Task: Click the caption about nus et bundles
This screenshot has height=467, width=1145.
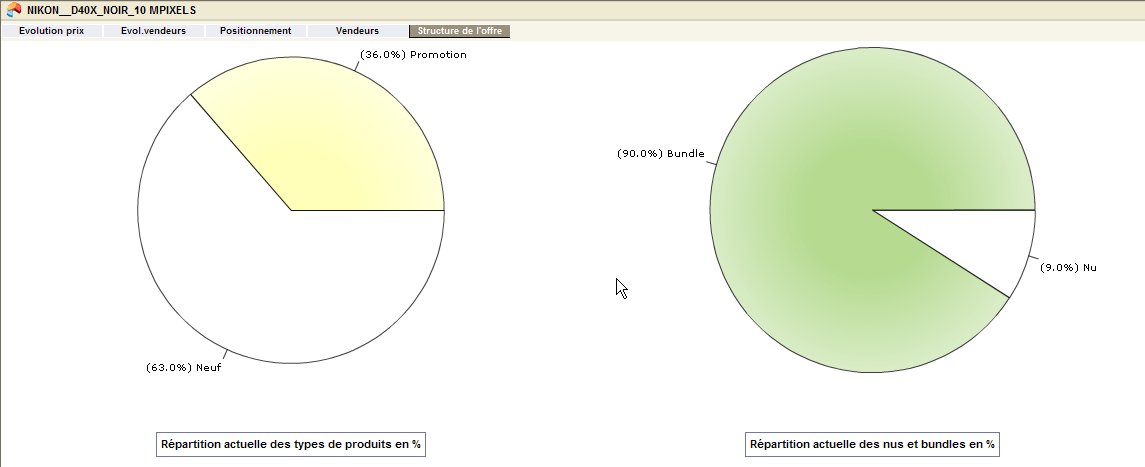Action: pyautogui.click(x=873, y=444)
